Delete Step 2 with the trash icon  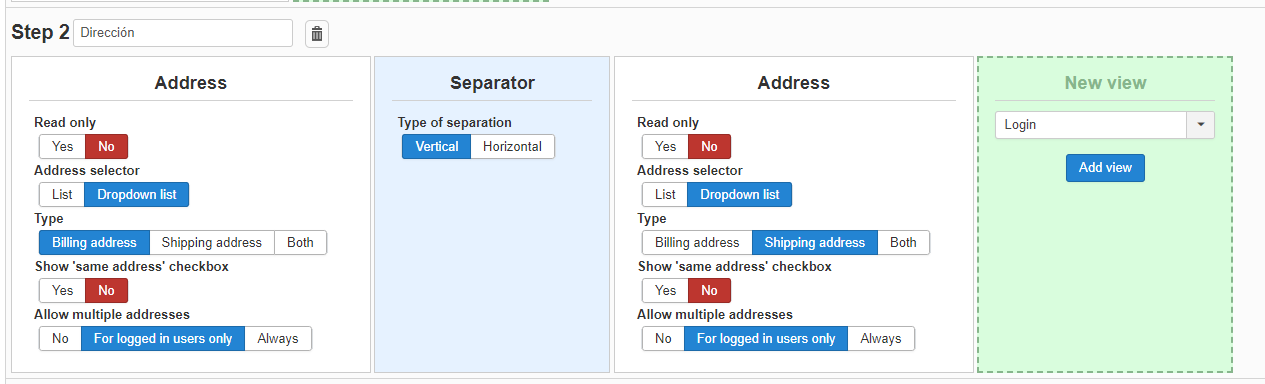pos(317,34)
